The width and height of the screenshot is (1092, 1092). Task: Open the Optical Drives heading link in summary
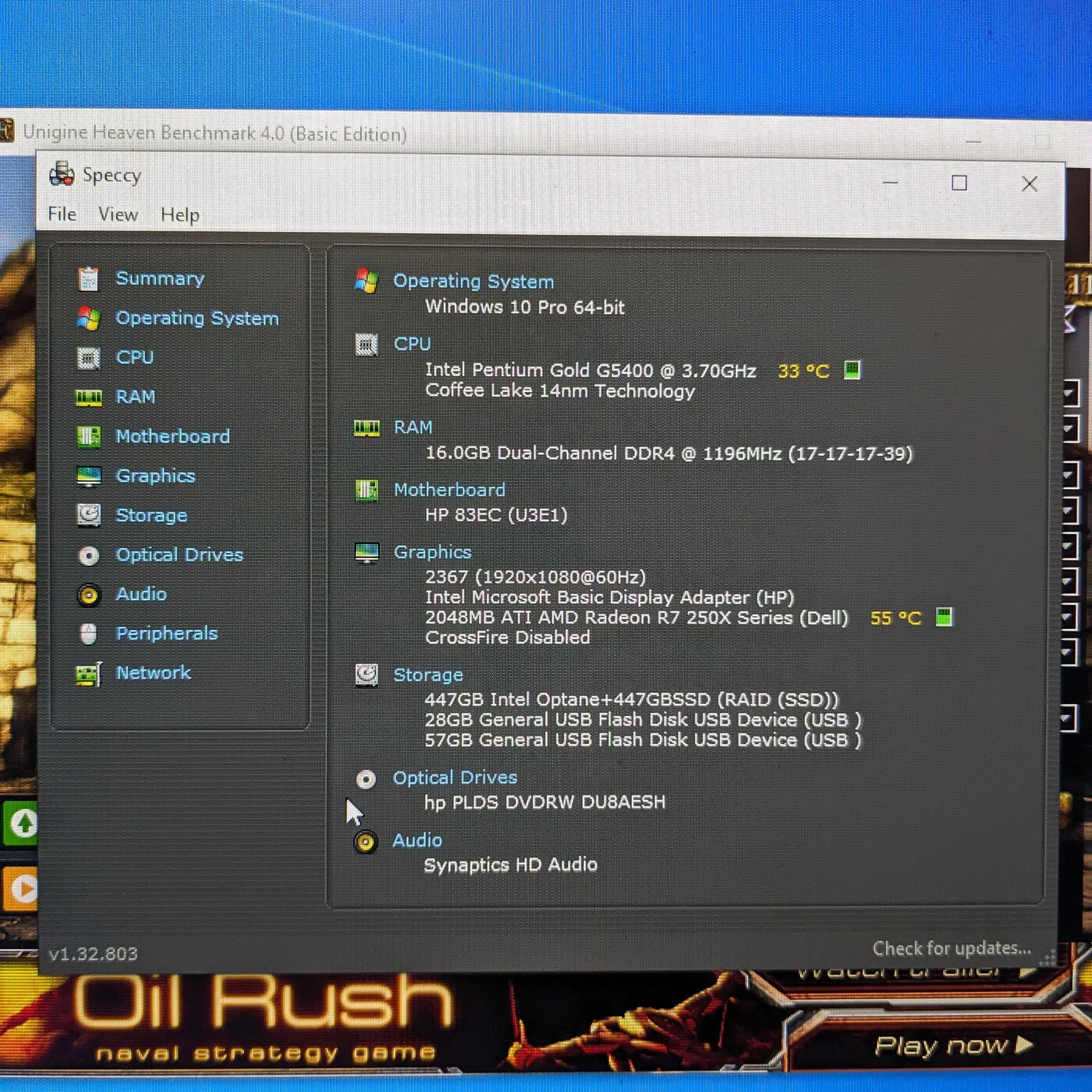[x=455, y=778]
